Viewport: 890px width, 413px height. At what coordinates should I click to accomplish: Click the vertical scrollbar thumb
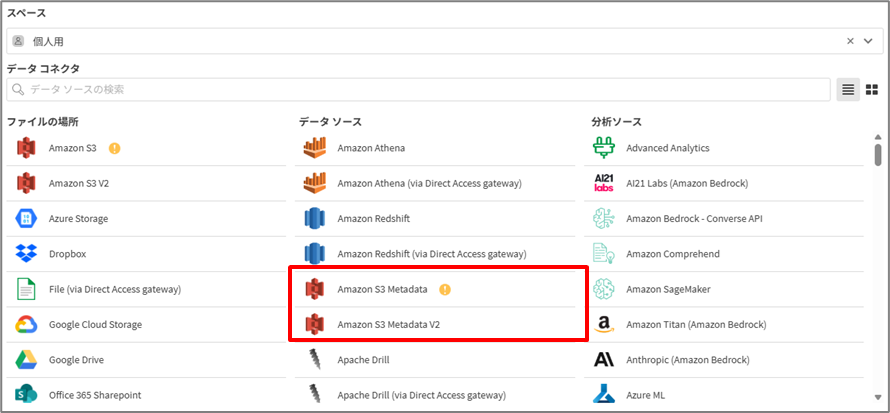click(x=878, y=153)
